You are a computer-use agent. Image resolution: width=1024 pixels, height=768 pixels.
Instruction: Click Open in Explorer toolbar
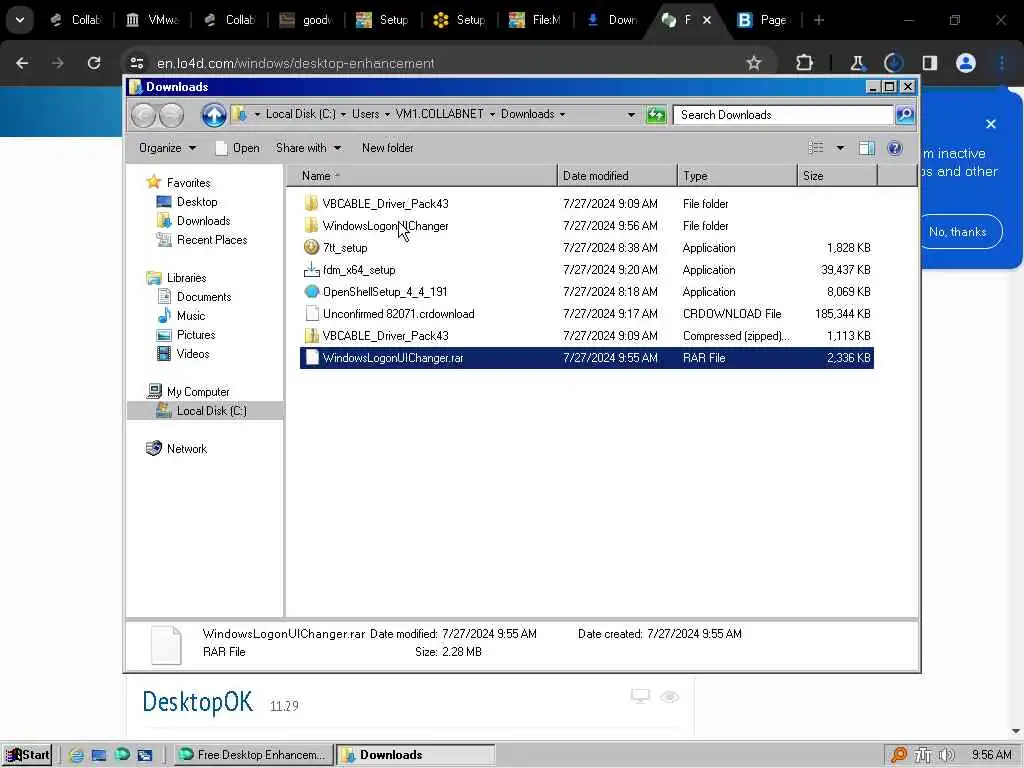coord(238,148)
